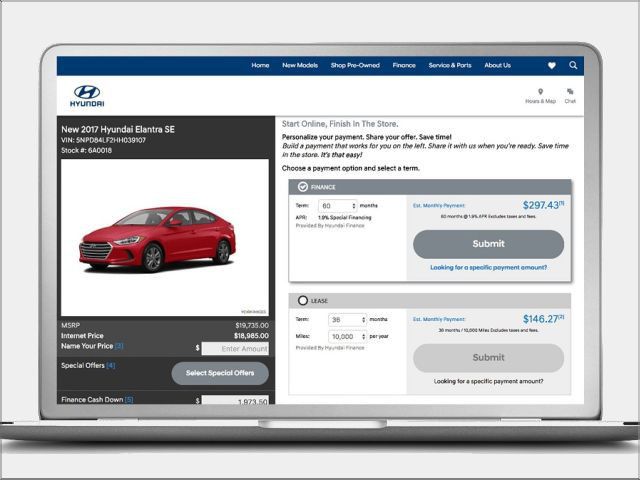Viewport: 640px width, 480px height.
Task: Click the Finance Cash Down footnote [5]
Action: (x=129, y=400)
